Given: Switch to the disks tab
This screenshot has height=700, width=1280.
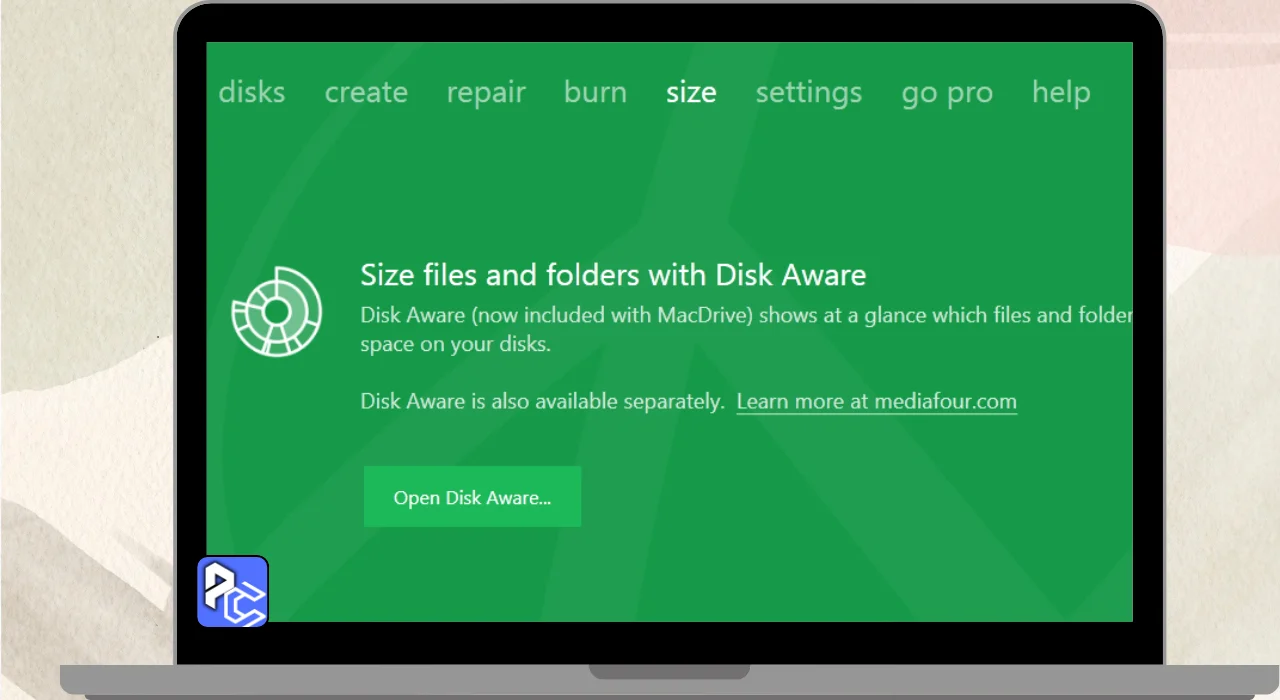Looking at the screenshot, I should [x=251, y=92].
